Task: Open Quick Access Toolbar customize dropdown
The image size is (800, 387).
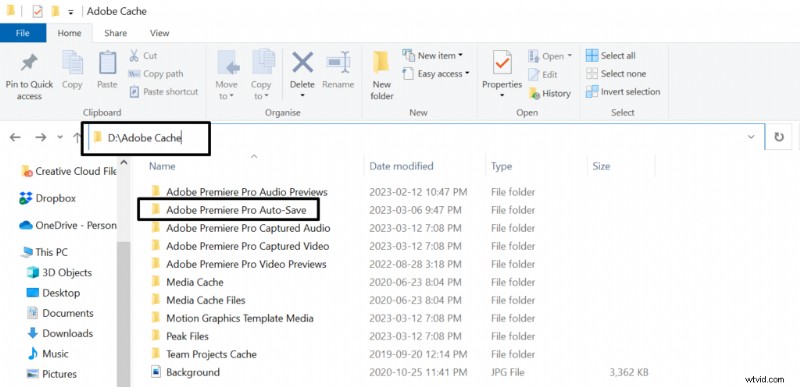Action: (x=71, y=12)
